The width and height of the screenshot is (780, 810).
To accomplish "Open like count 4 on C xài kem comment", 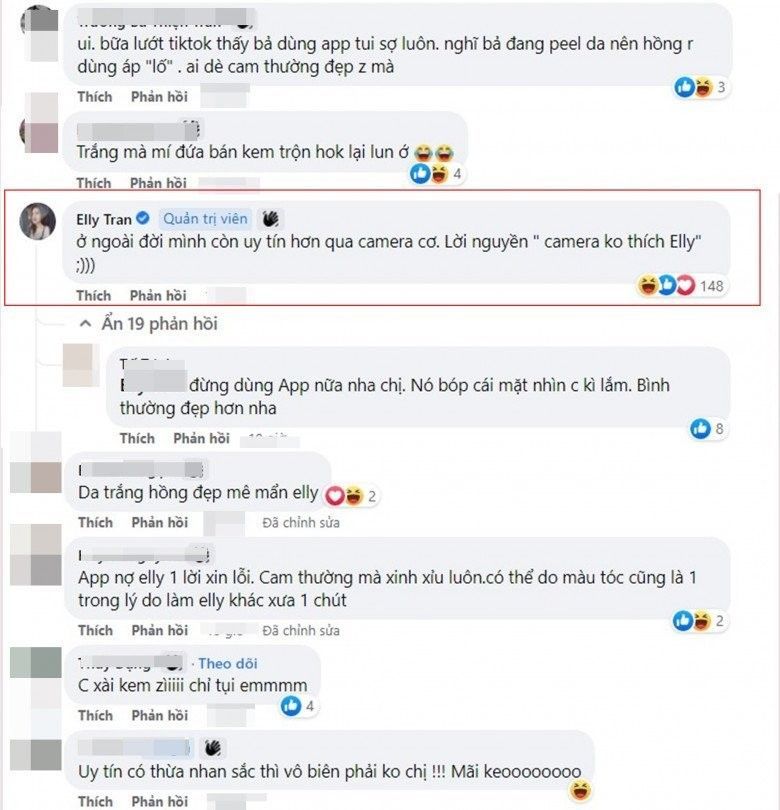I will tap(298, 706).
